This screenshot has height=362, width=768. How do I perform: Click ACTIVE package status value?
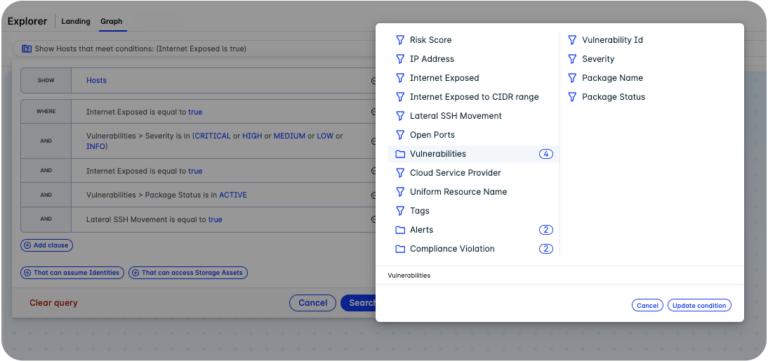[233, 195]
